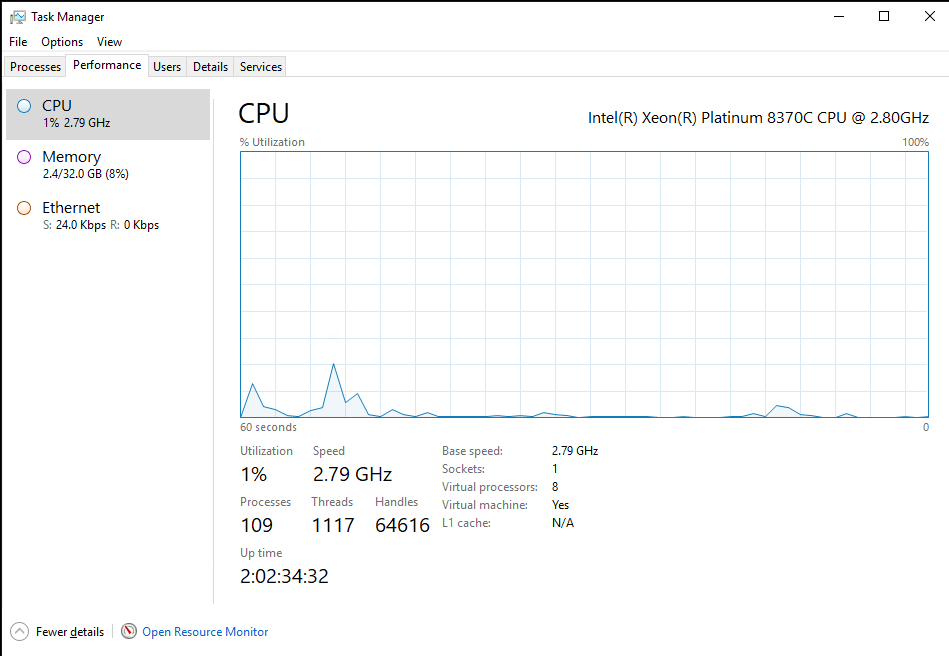
Task: Click the purple Memory circle icon
Action: (x=24, y=157)
